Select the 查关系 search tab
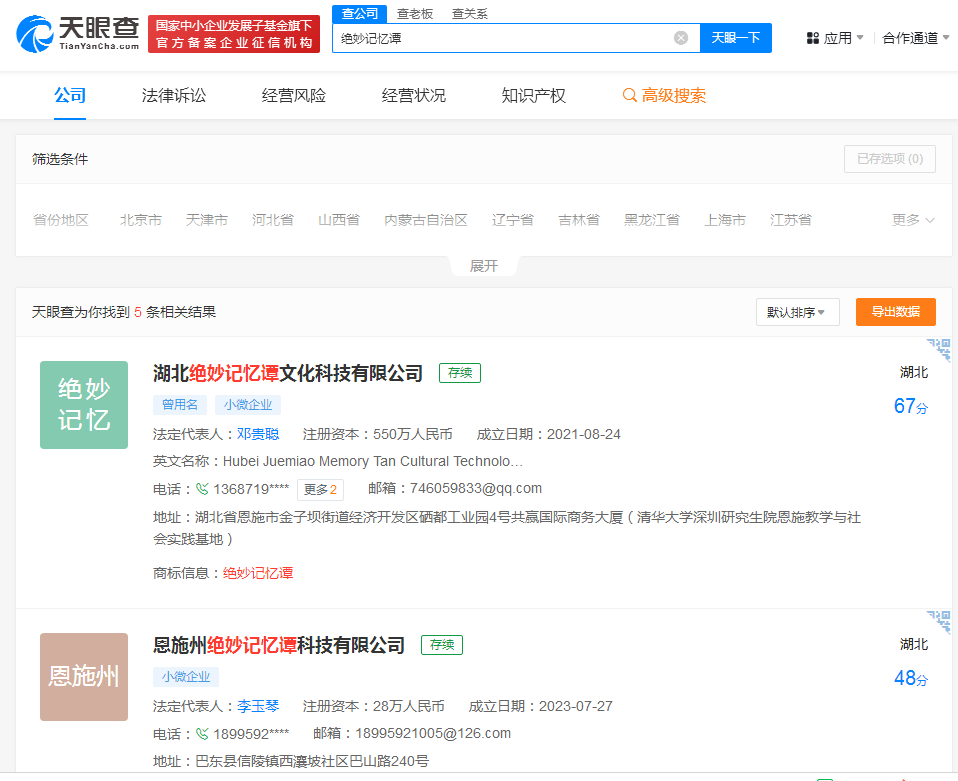Screen dimensions: 958x781 pyautogui.click(x=469, y=13)
